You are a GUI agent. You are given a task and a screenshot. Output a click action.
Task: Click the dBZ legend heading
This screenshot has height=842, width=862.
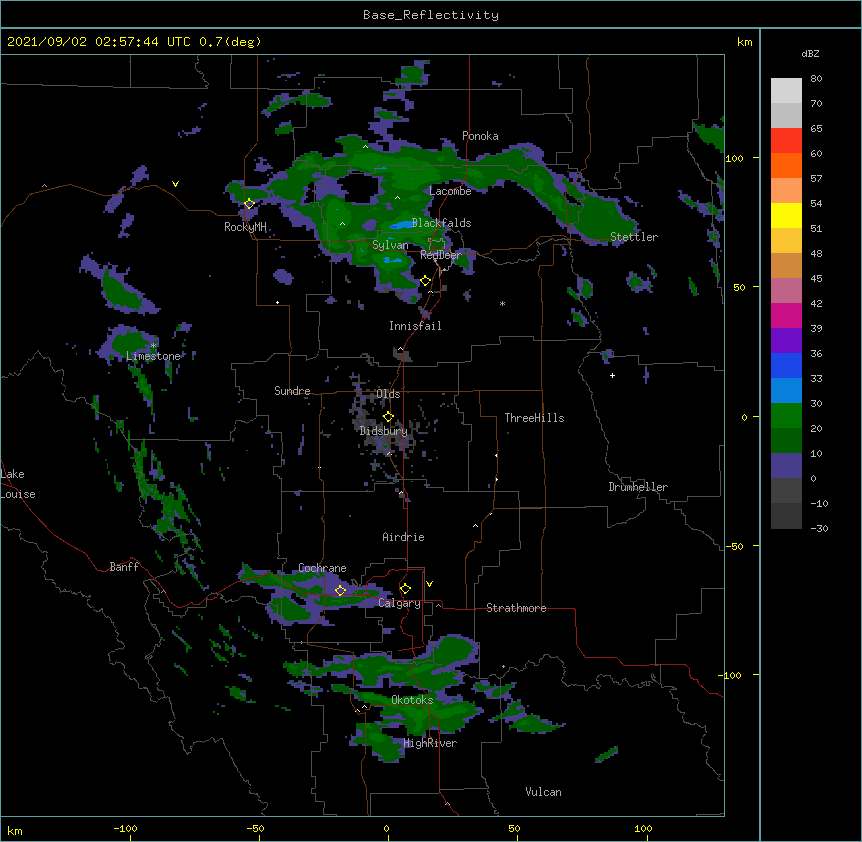click(x=810, y=54)
